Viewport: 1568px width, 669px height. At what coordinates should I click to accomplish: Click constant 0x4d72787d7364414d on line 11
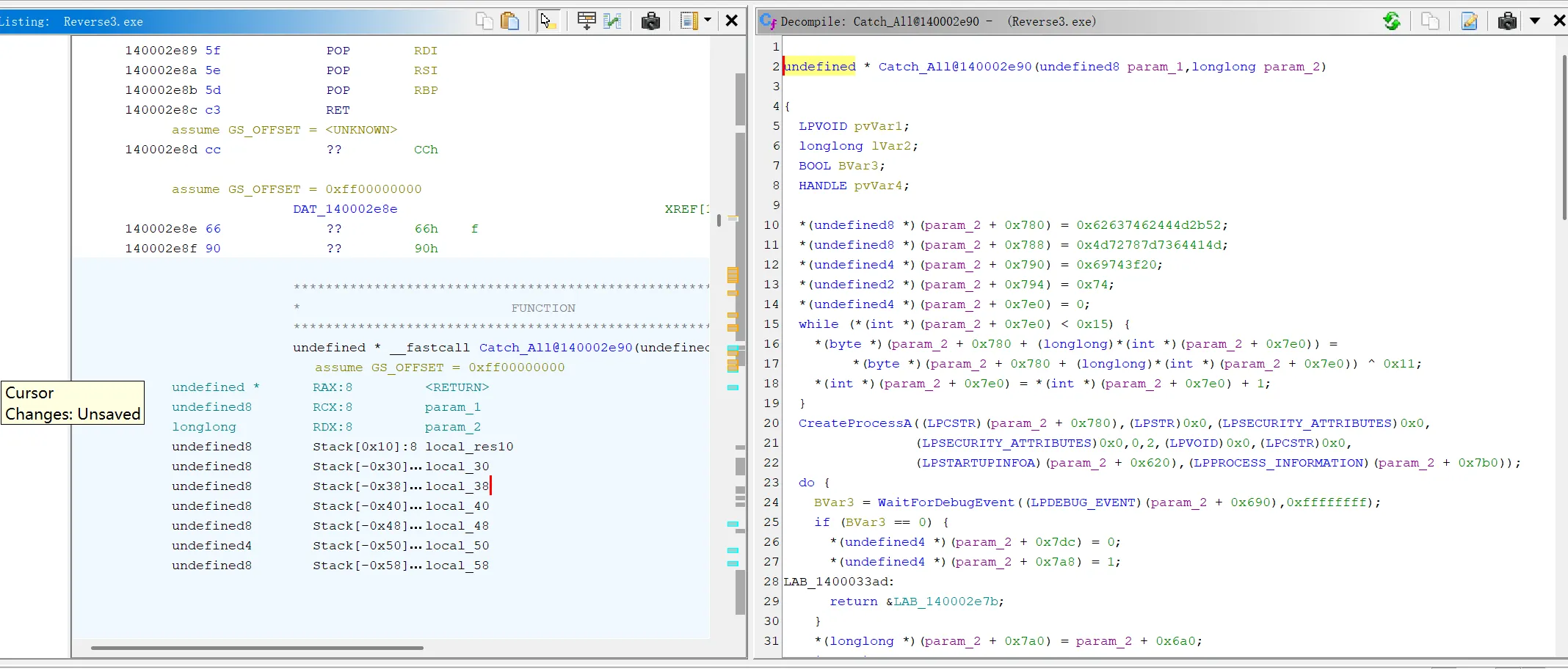1149,245
